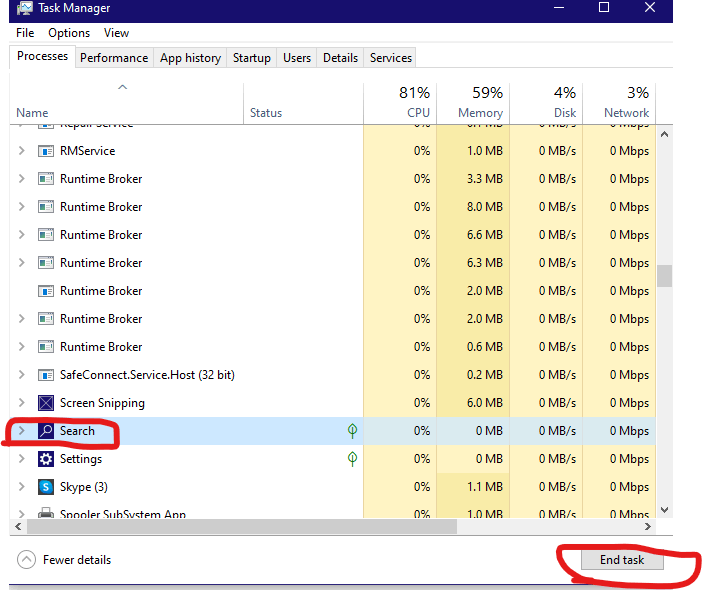This screenshot has width=703, height=590.
Task: Switch to the Users tab
Action: click(297, 58)
